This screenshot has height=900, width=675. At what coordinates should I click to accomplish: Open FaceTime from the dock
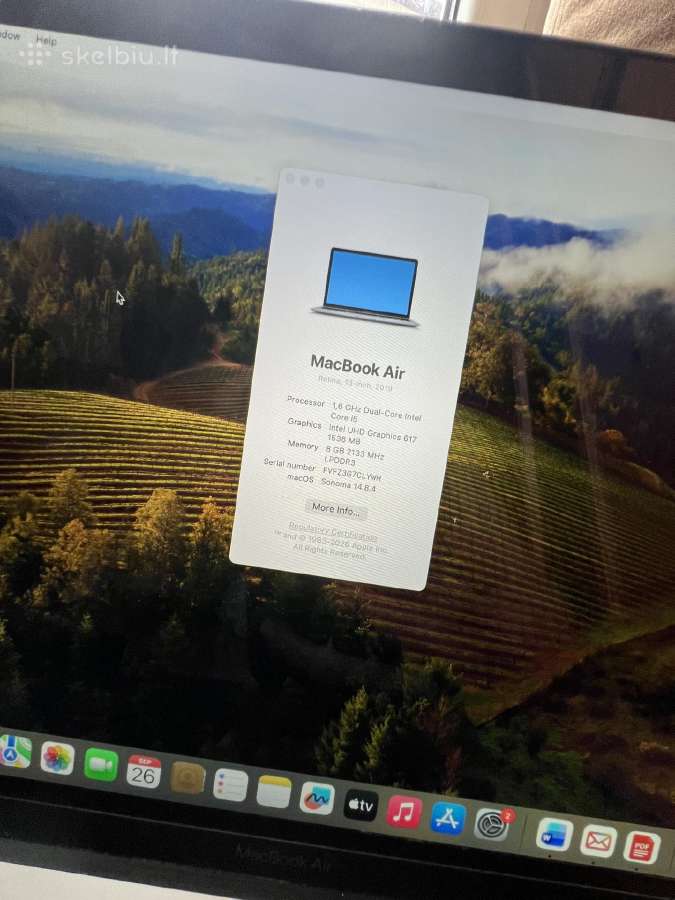point(101,765)
